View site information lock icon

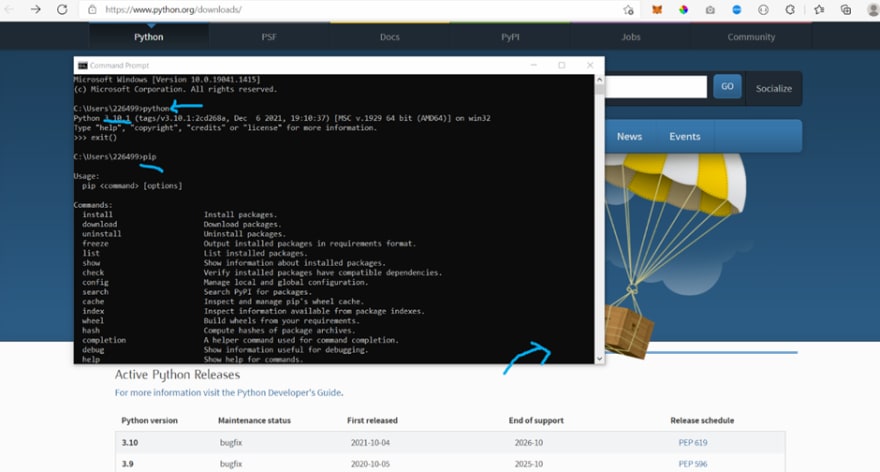(x=93, y=10)
